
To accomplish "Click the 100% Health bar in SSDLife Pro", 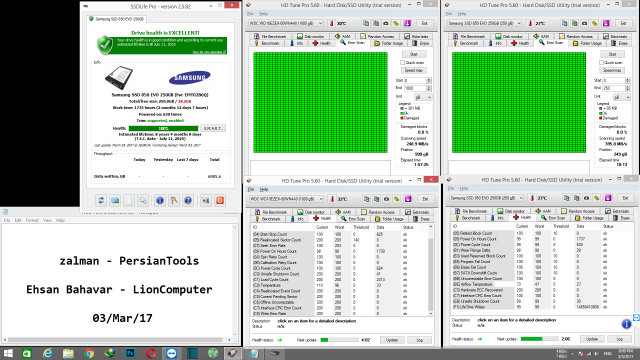I will 163,128.
